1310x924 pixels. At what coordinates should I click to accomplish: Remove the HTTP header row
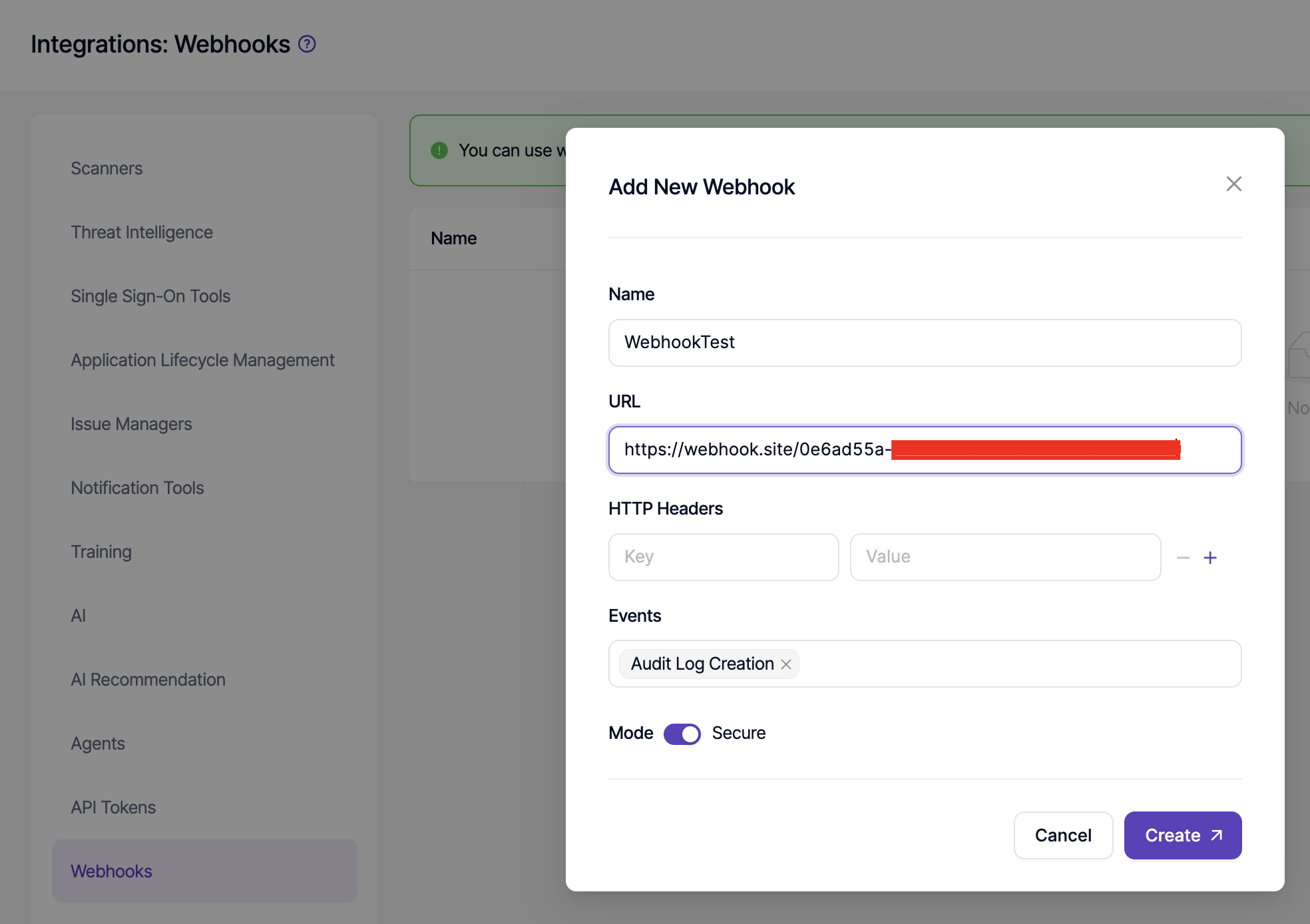pyautogui.click(x=1183, y=558)
